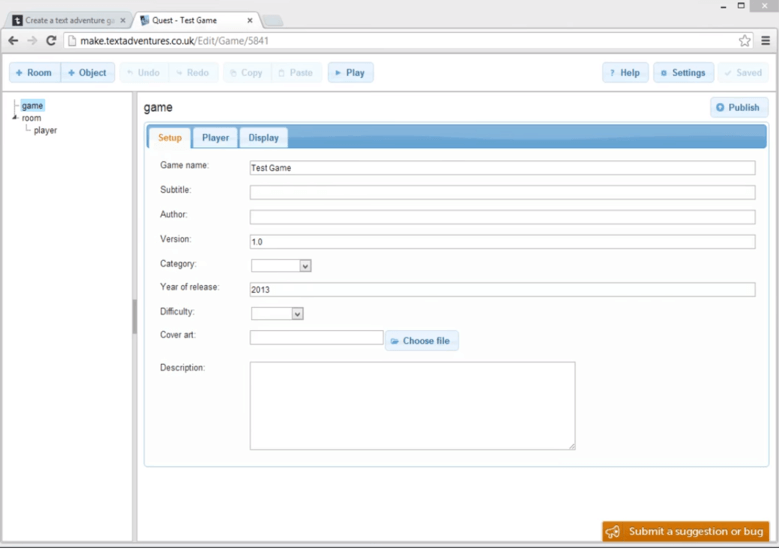Screen dimensions: 779x550
Task: Switch to the Display tab
Action: pyautogui.click(x=264, y=138)
